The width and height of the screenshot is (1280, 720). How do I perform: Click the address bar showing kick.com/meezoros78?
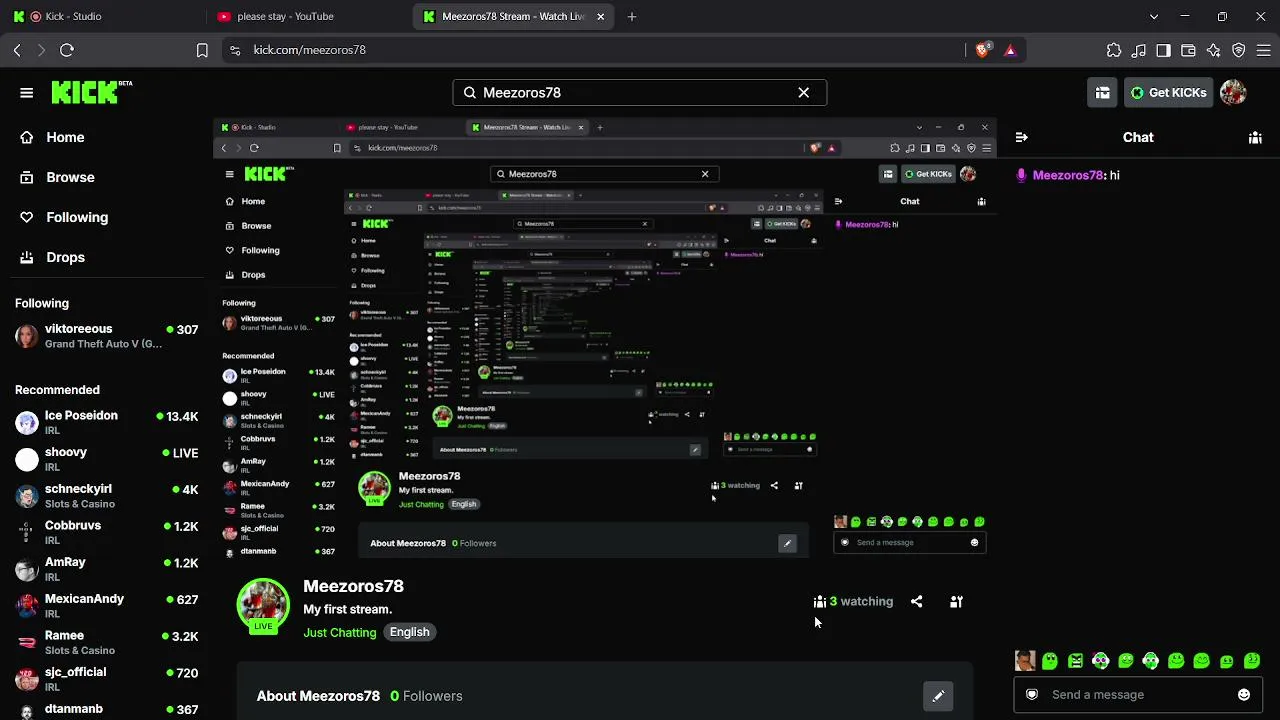click(600, 50)
